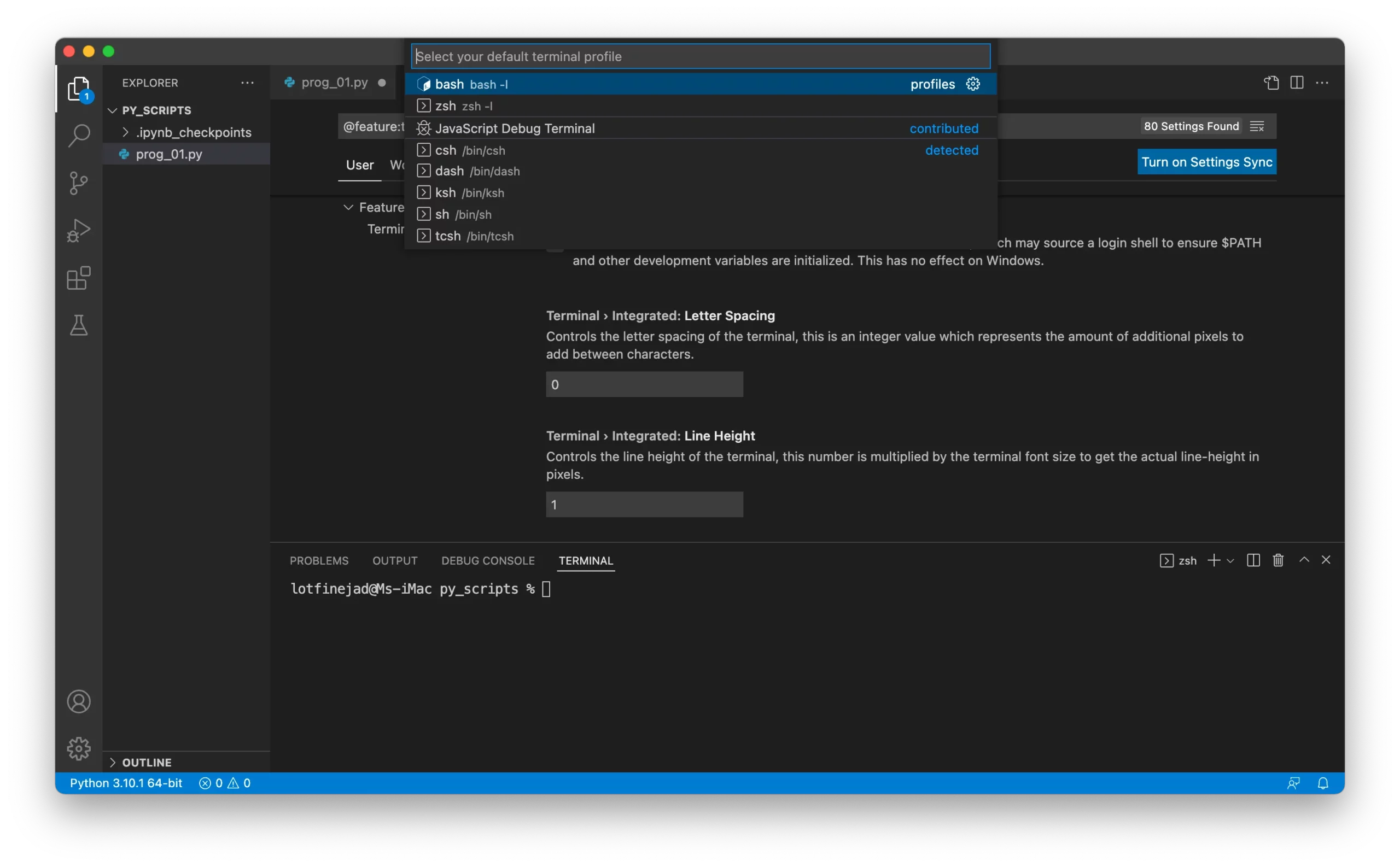Open the Testing flask view

79,325
